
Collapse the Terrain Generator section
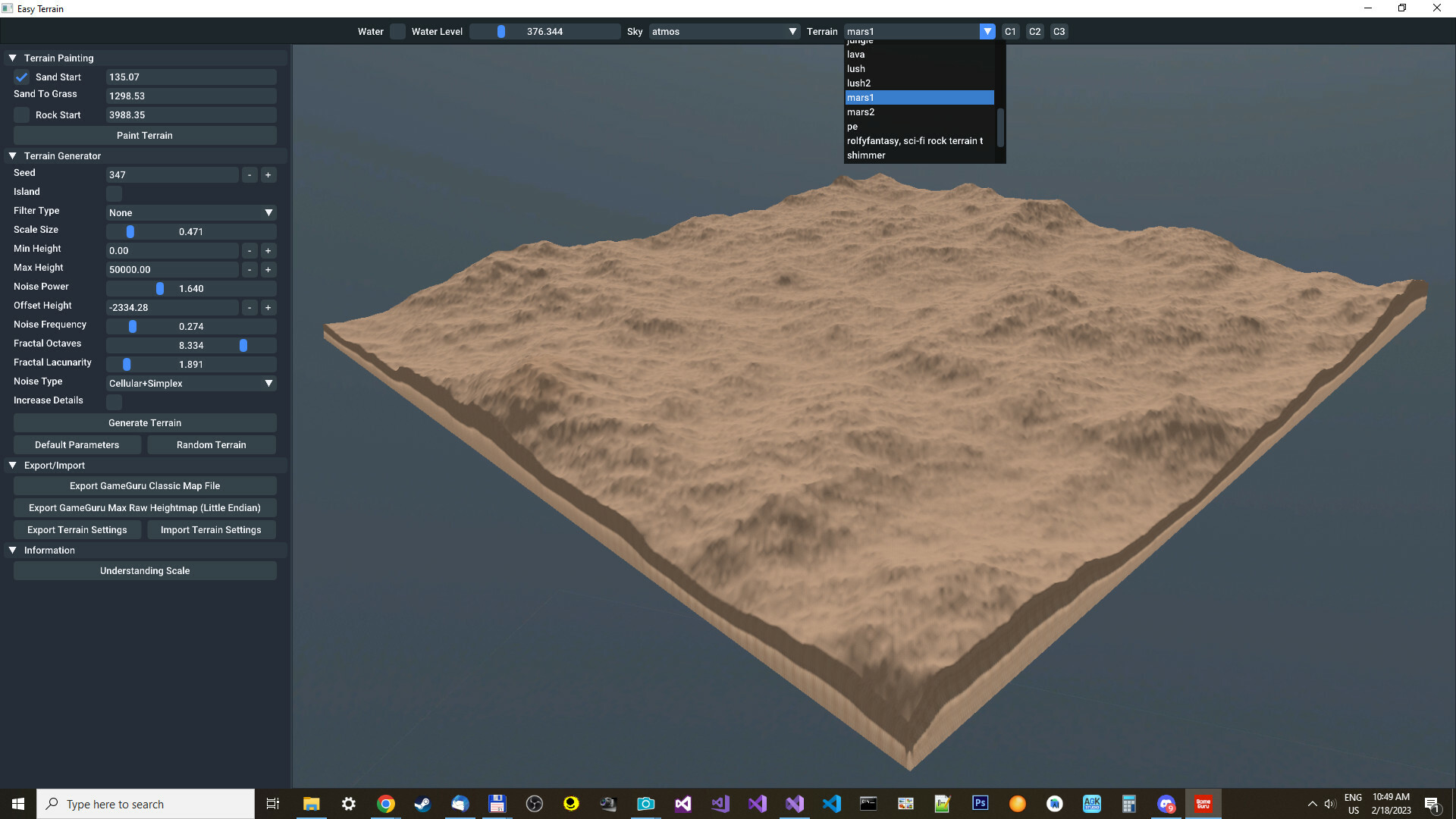[12, 155]
